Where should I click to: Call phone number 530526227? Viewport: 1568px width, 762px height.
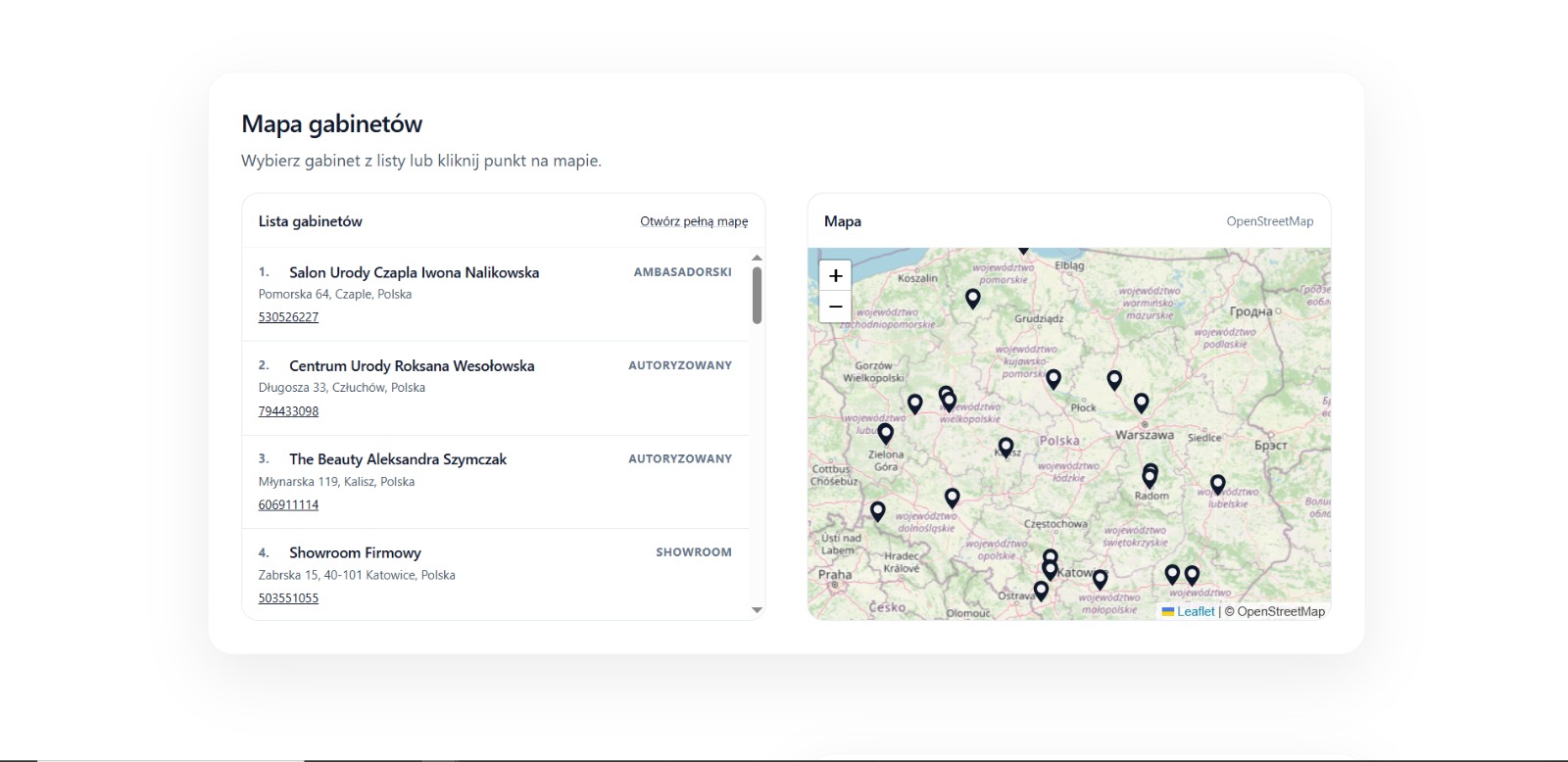click(x=288, y=317)
